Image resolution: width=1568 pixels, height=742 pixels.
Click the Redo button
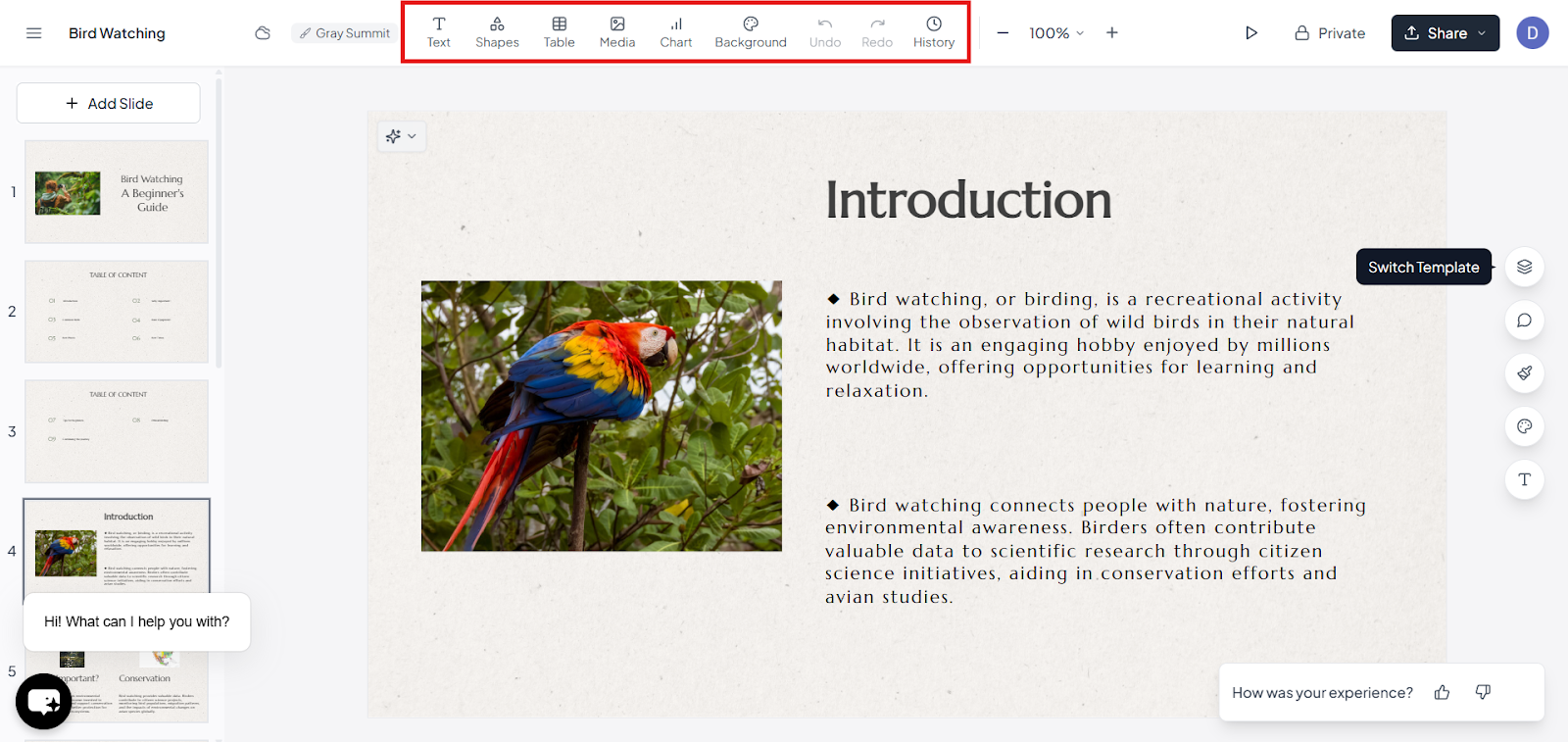pos(877,32)
